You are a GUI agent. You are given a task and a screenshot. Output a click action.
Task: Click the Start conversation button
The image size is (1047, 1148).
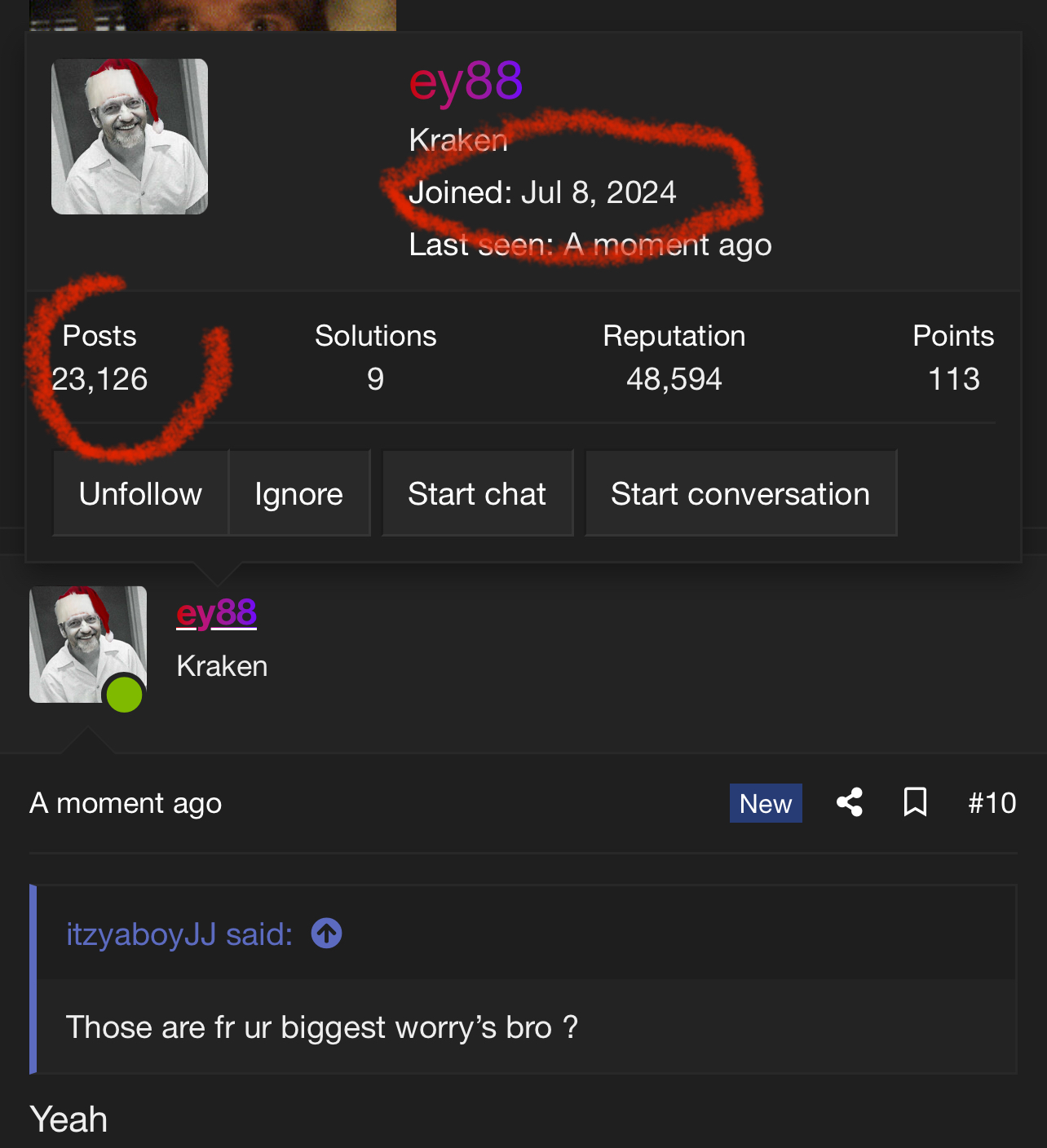click(740, 493)
